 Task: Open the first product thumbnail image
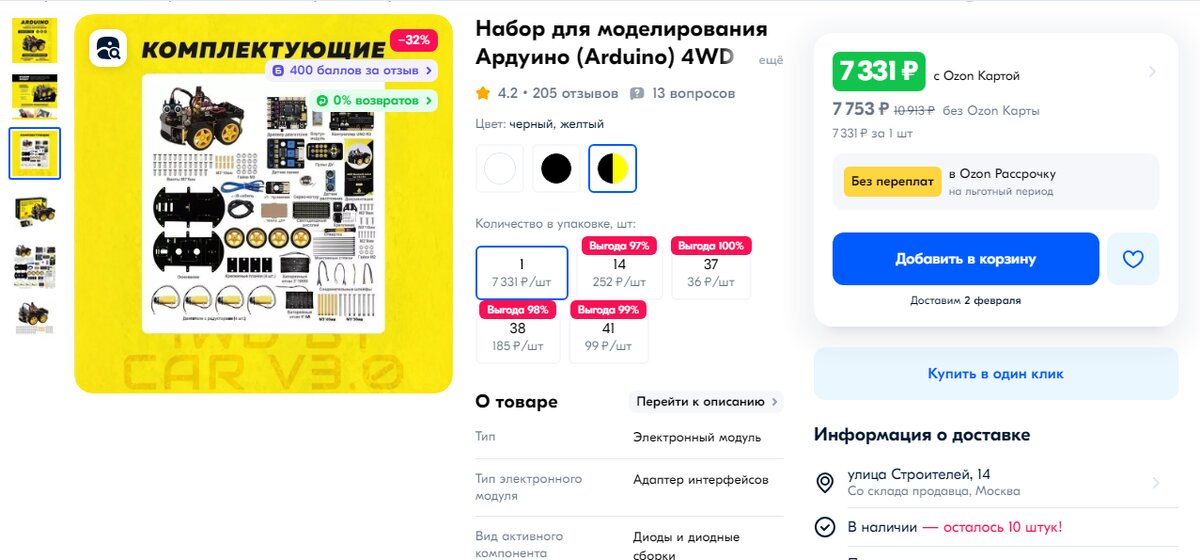35,41
